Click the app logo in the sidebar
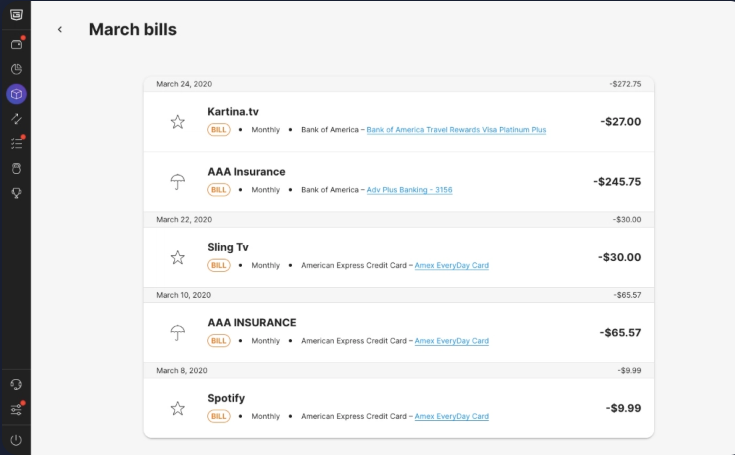 click(x=16, y=15)
